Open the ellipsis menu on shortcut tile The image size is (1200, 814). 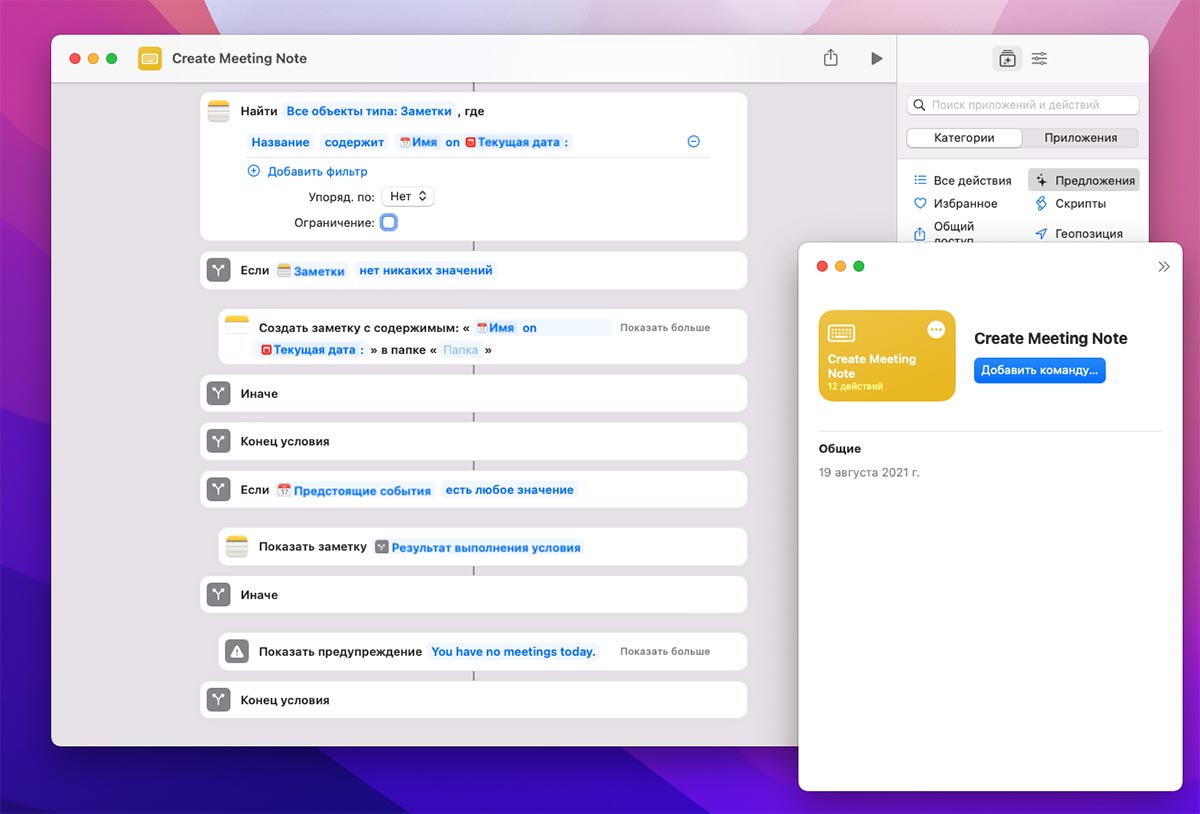point(936,329)
